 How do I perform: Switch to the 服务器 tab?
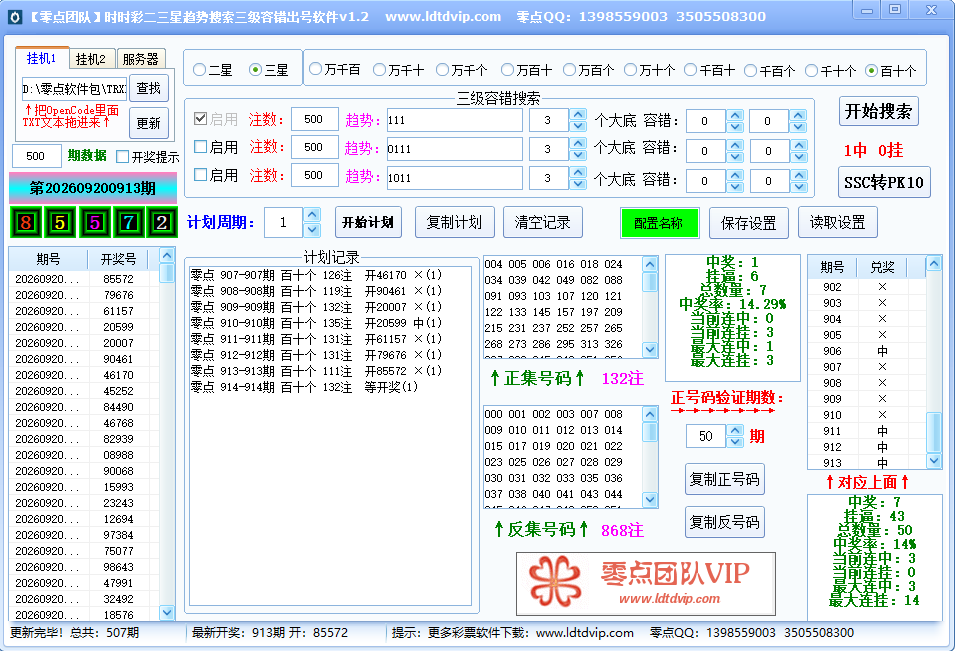click(x=141, y=59)
